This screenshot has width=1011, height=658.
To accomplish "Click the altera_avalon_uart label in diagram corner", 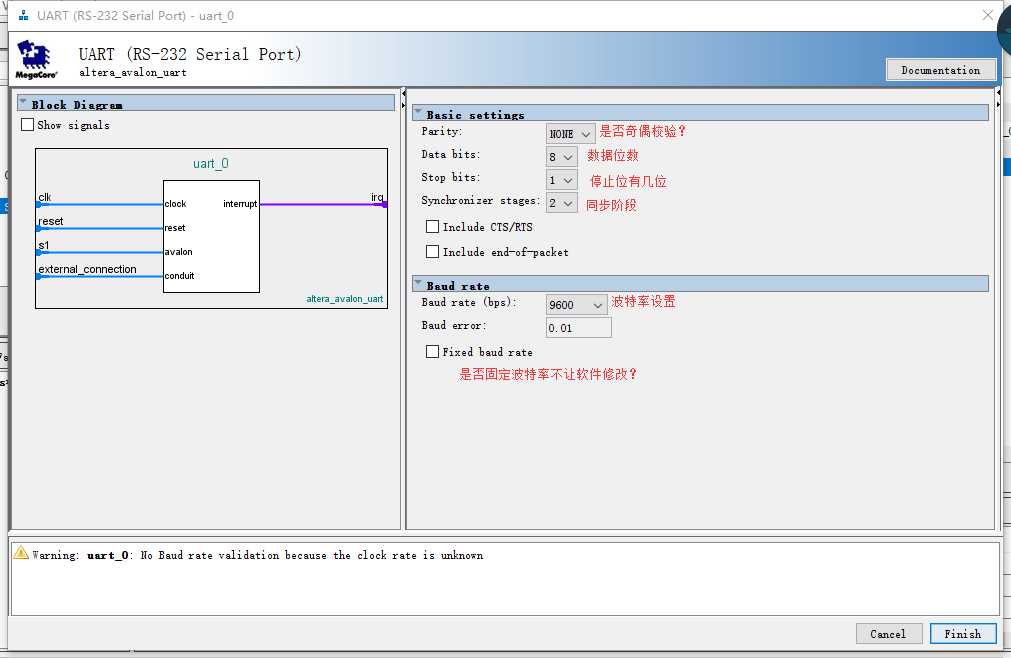I will (x=344, y=298).
